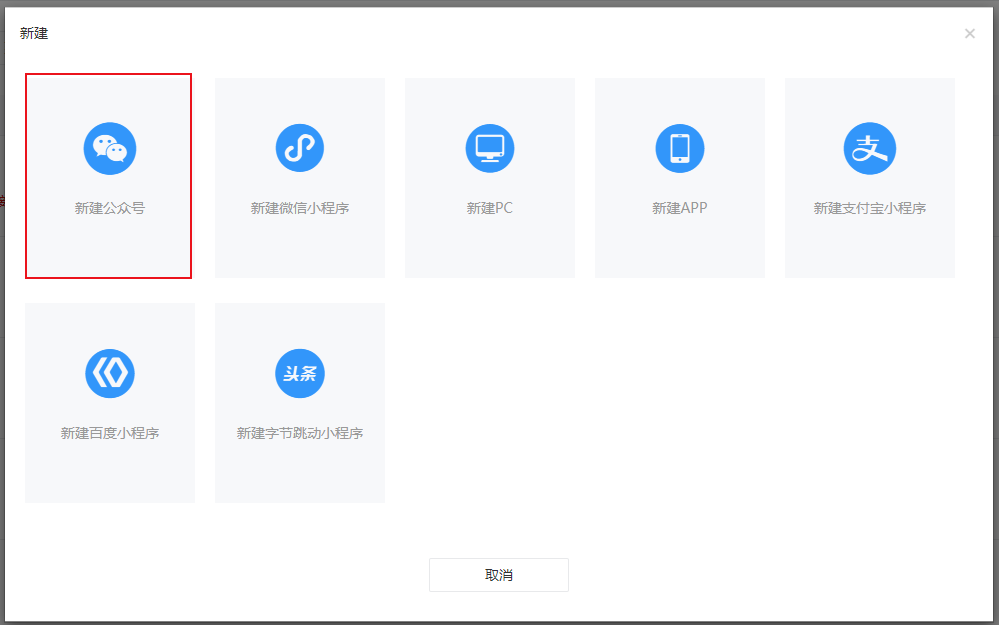Select 新建支付宝小程序 label
Viewport: 999px width, 625px height.
coord(870,208)
